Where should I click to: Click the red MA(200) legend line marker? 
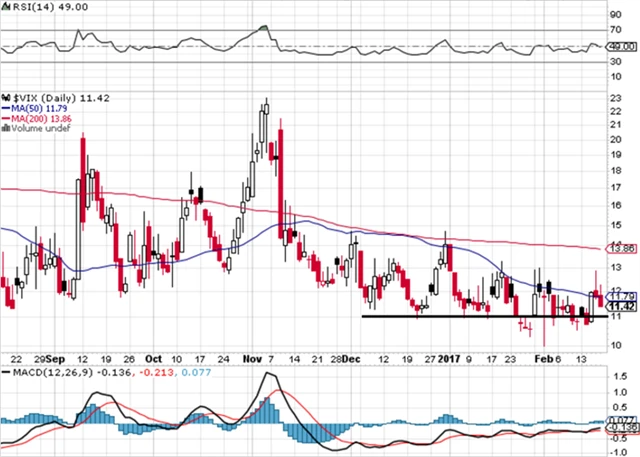(x=5, y=116)
